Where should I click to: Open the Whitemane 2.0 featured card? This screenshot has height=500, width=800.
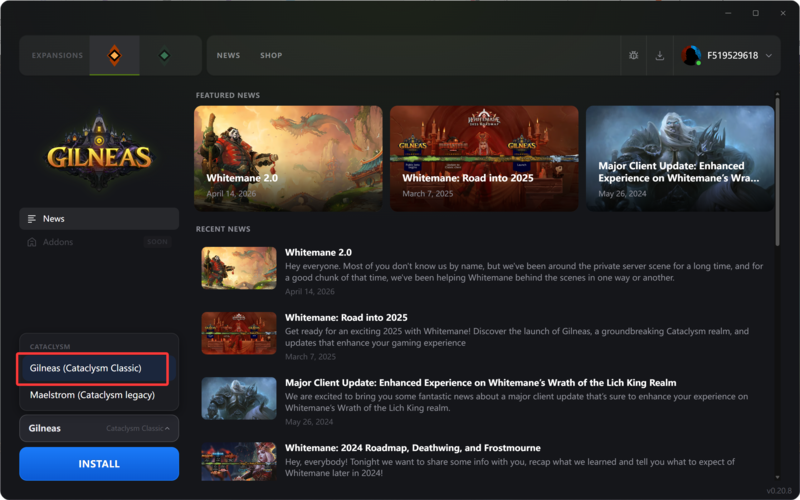(x=288, y=158)
